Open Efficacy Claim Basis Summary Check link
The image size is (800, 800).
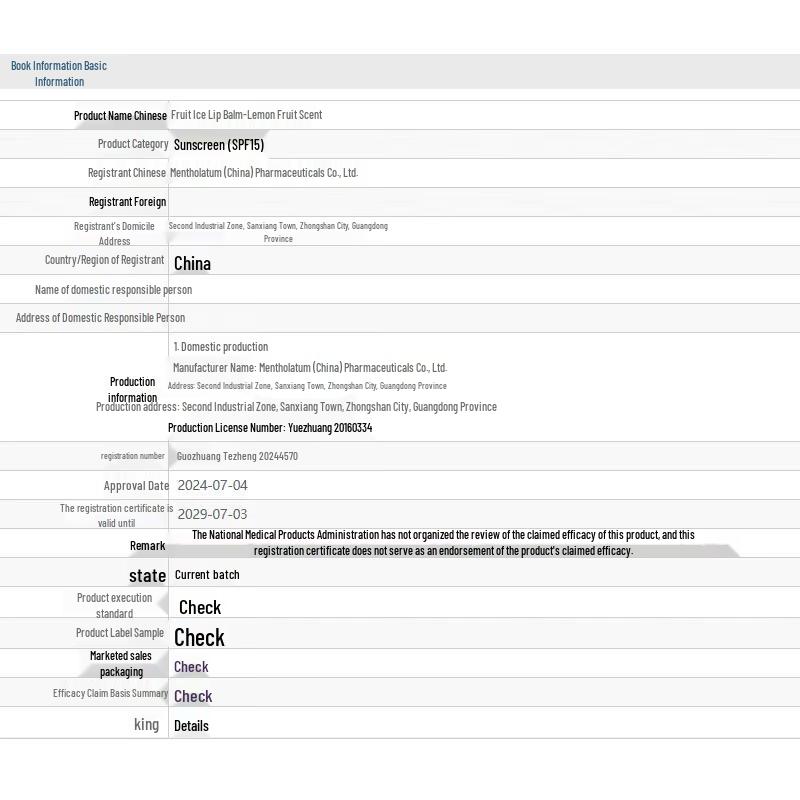[x=193, y=696]
